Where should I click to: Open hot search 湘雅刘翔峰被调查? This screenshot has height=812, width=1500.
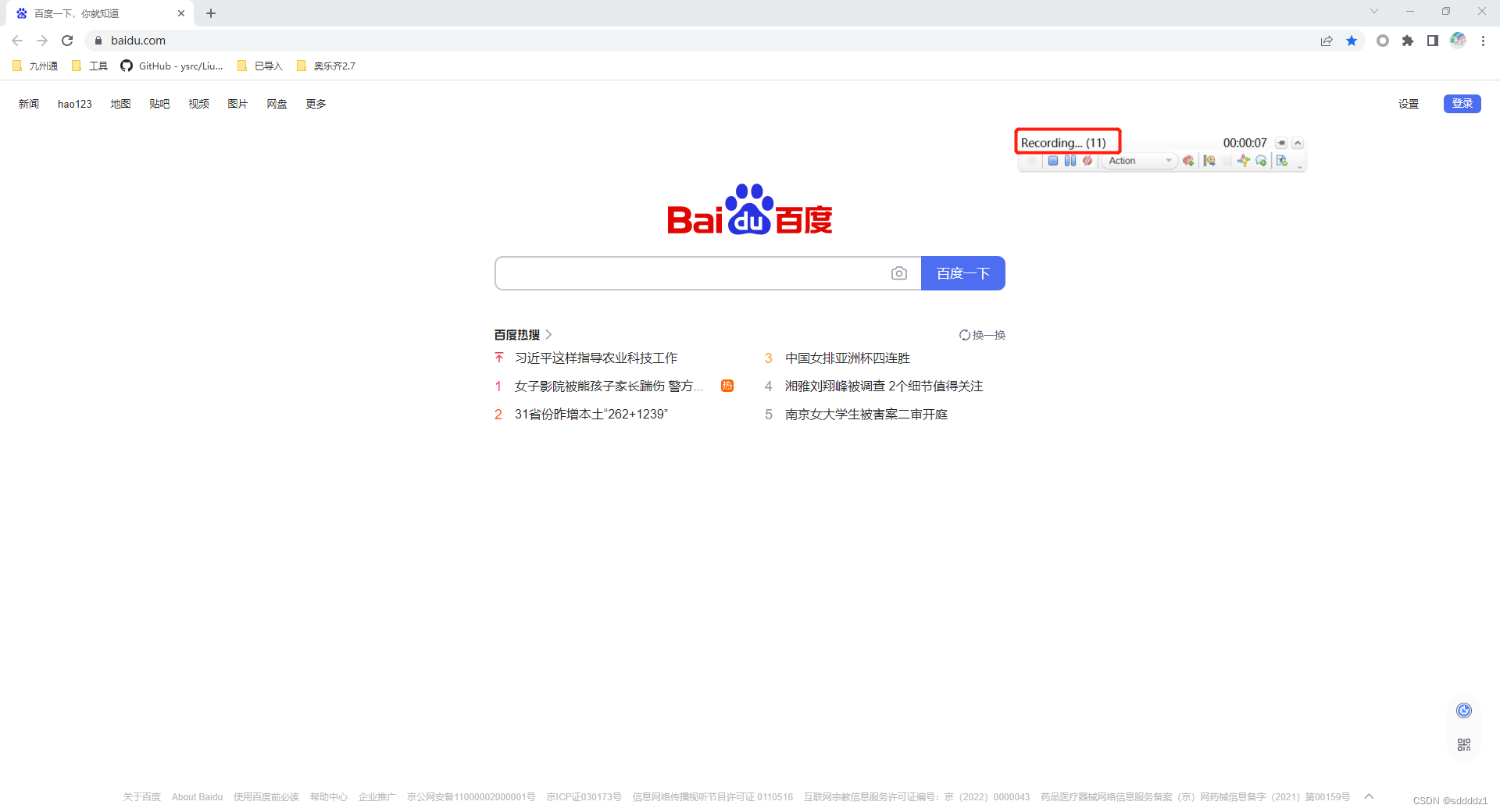pyautogui.click(x=884, y=386)
